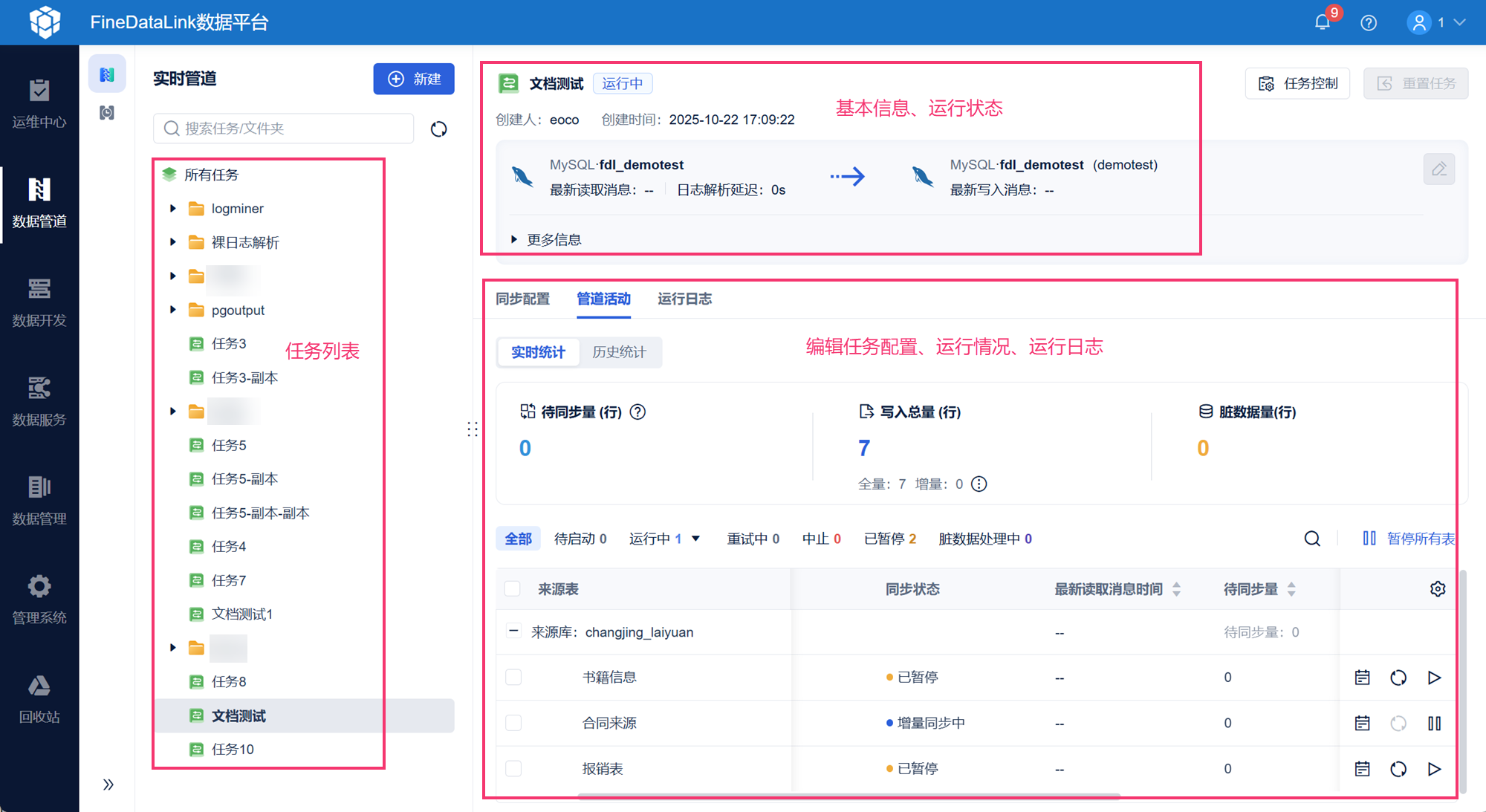Refresh the task list

pos(439,129)
